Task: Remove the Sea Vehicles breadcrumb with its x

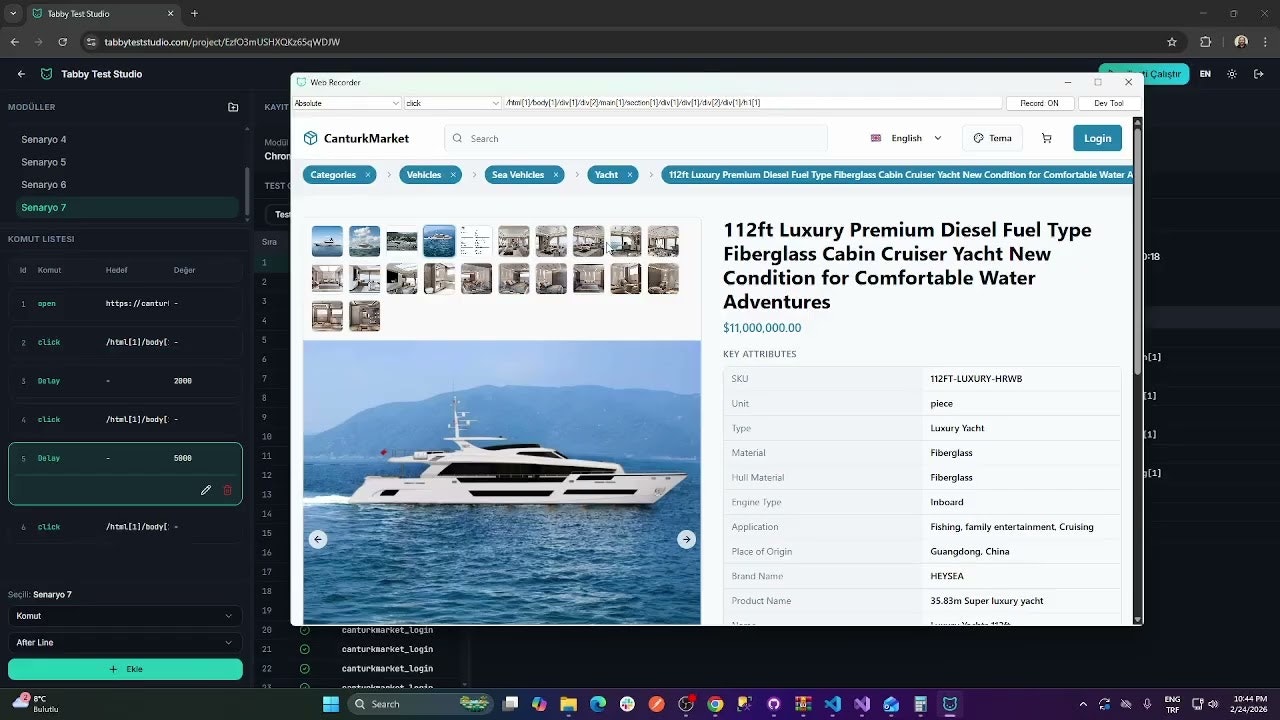Action: [x=556, y=175]
